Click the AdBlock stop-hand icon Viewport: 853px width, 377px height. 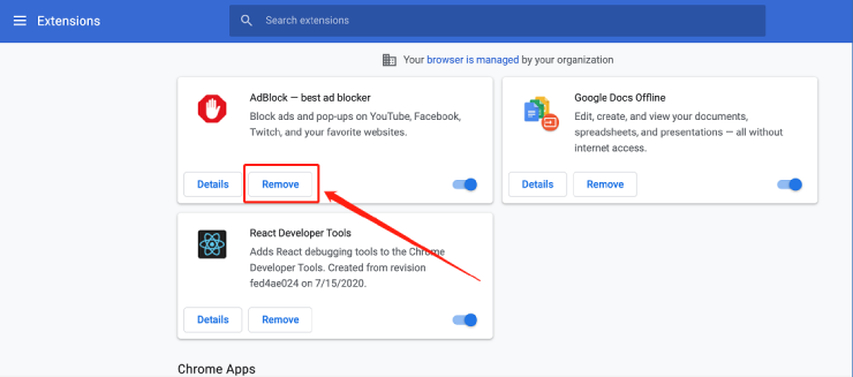pyautogui.click(x=212, y=109)
